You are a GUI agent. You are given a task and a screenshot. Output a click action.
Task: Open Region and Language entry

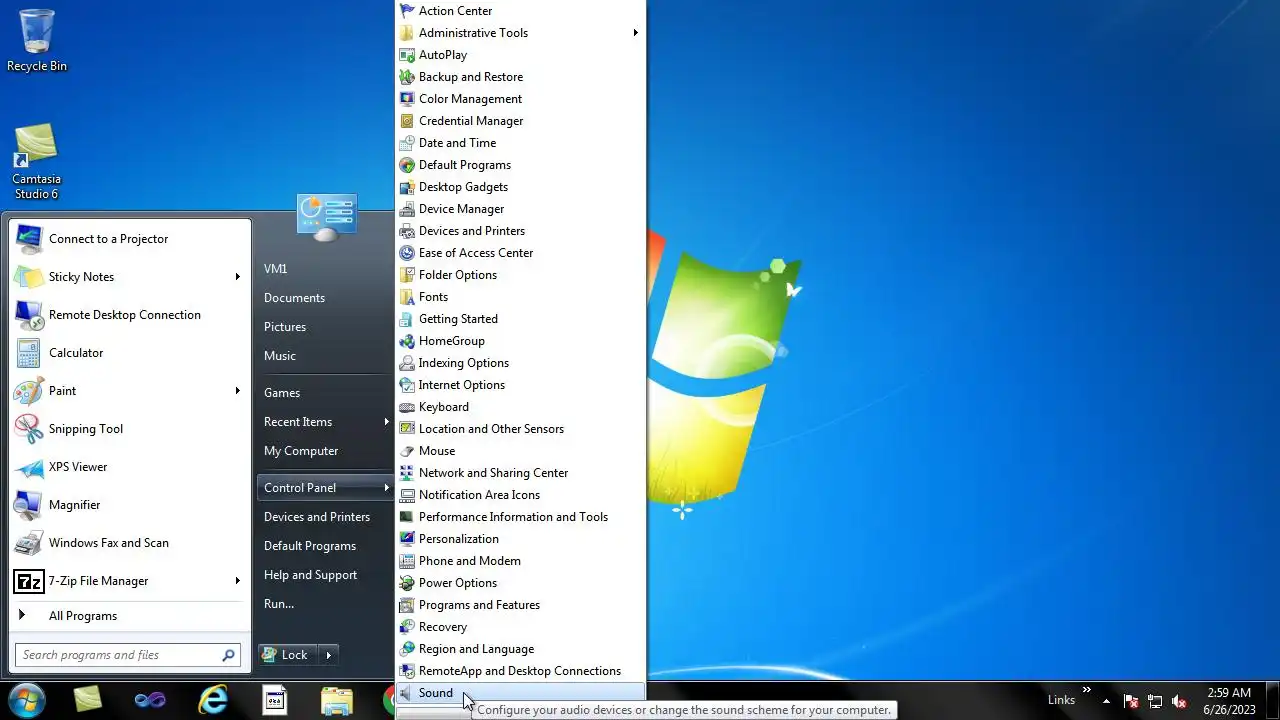521,649
